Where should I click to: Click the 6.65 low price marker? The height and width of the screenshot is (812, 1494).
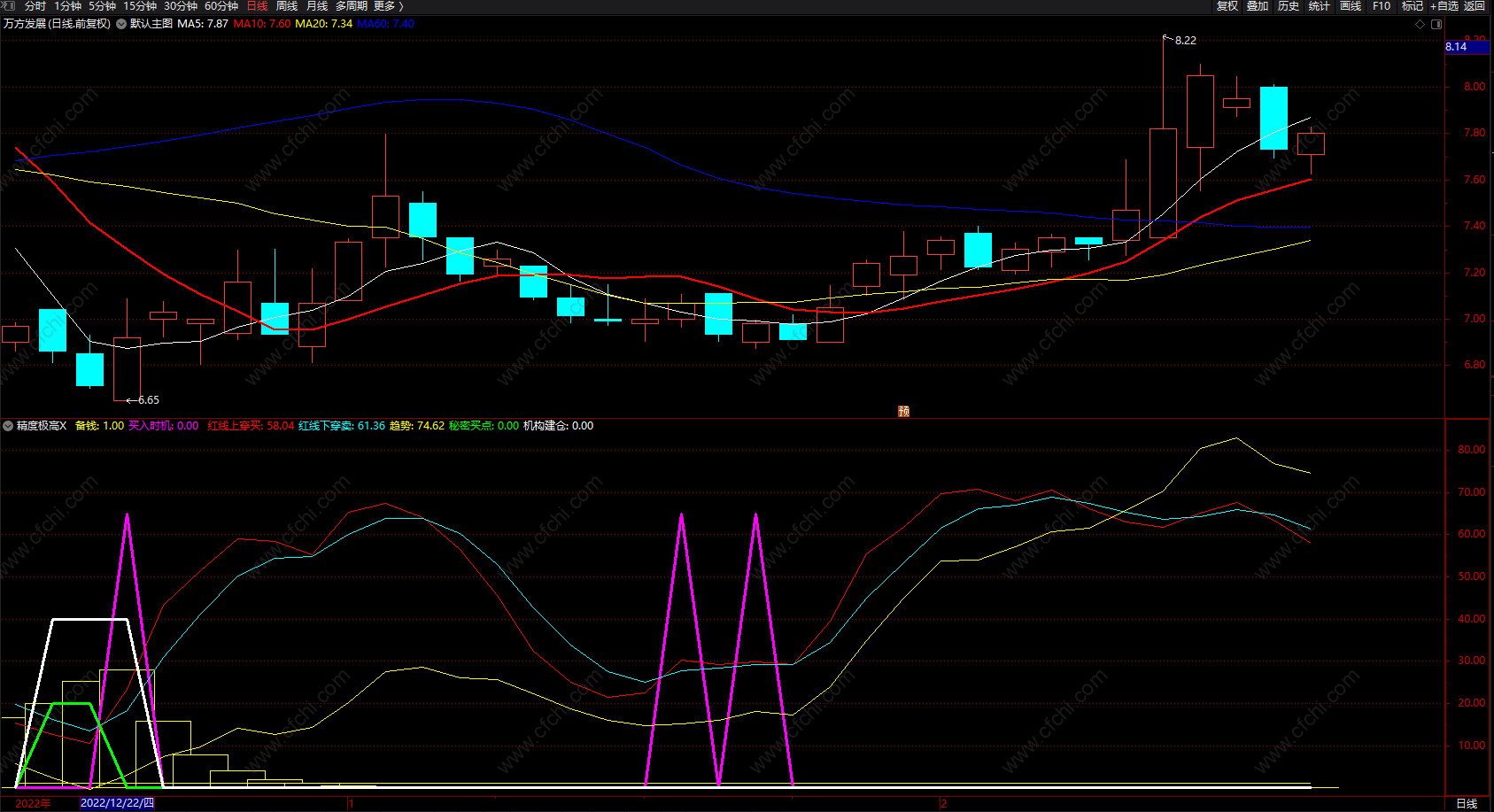point(149,400)
